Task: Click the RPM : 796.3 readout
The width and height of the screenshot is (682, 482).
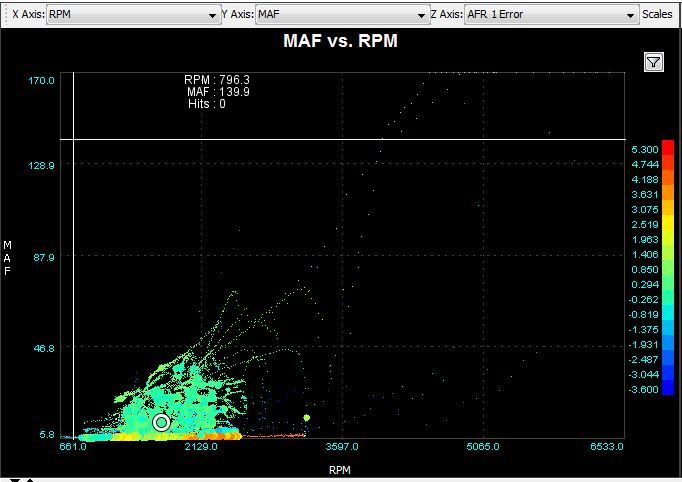Action: pos(217,80)
